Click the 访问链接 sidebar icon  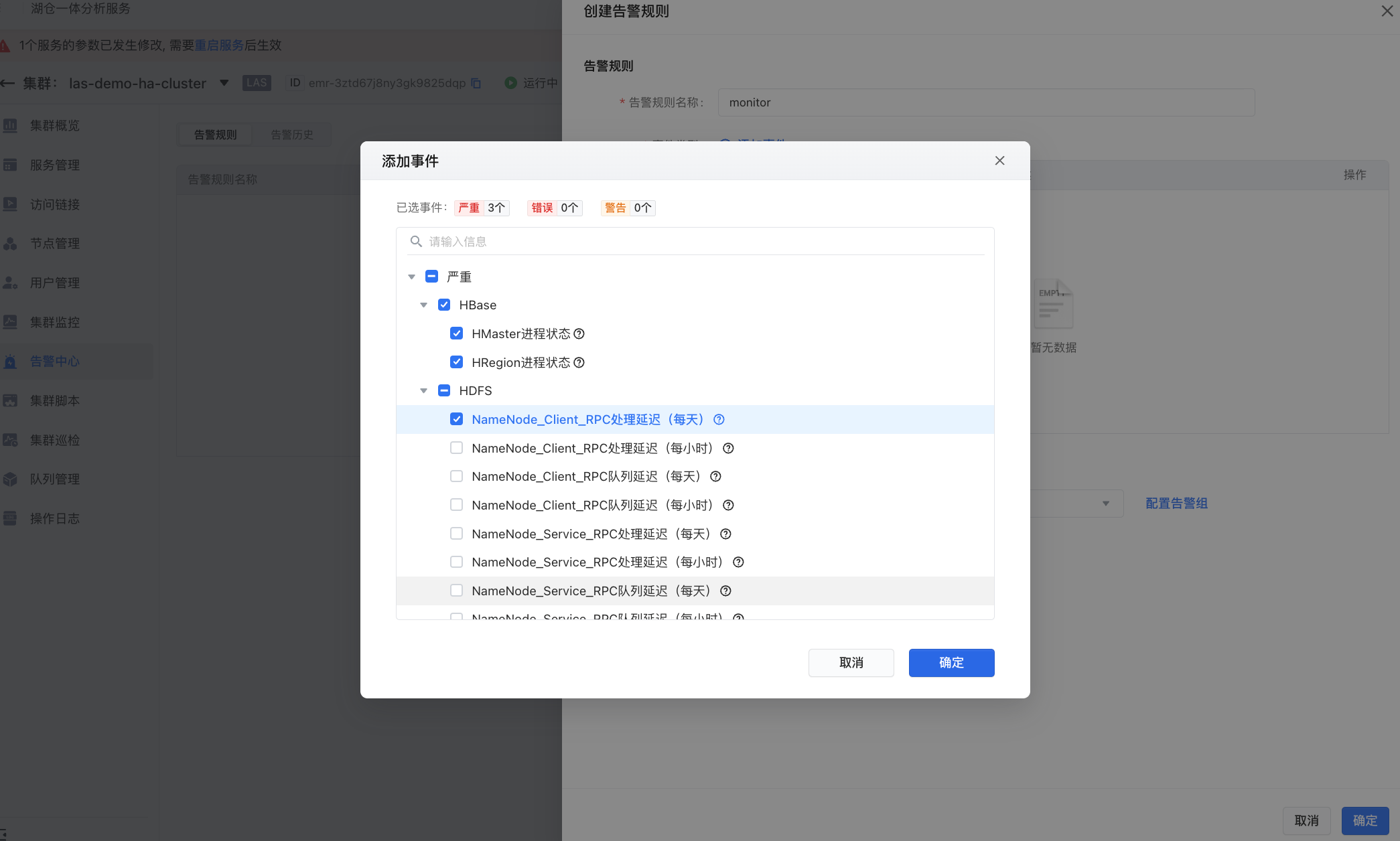(10, 204)
